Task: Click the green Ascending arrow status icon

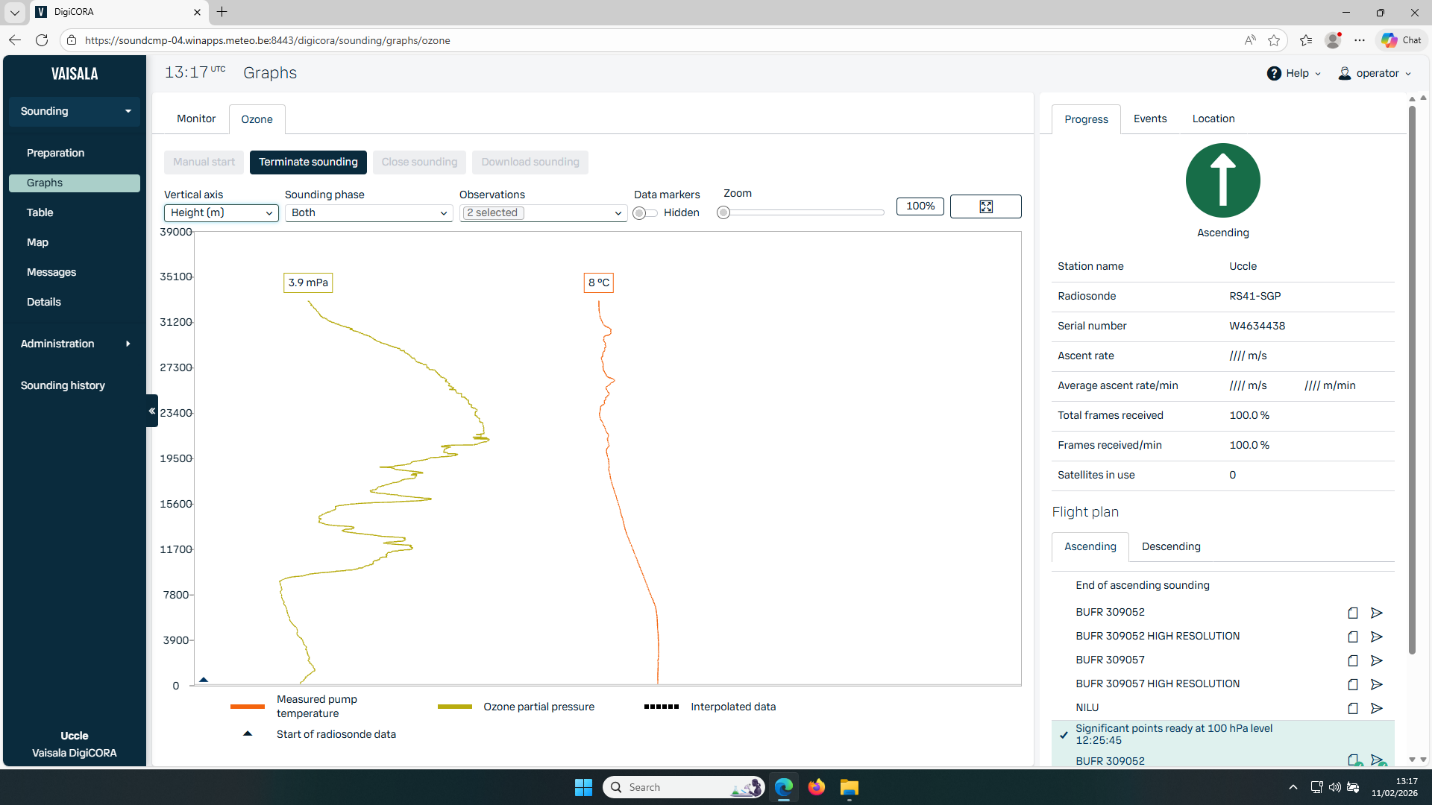Action: pos(1222,180)
